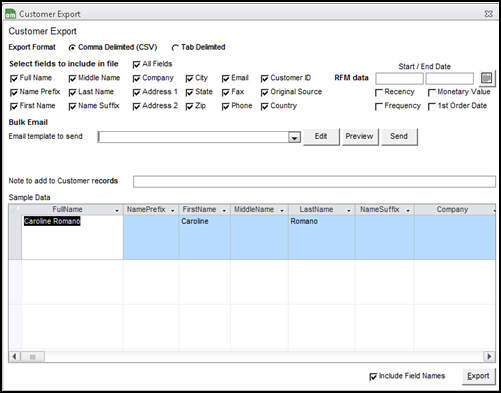
Task: Click the Company column header
Action: pos(455,210)
